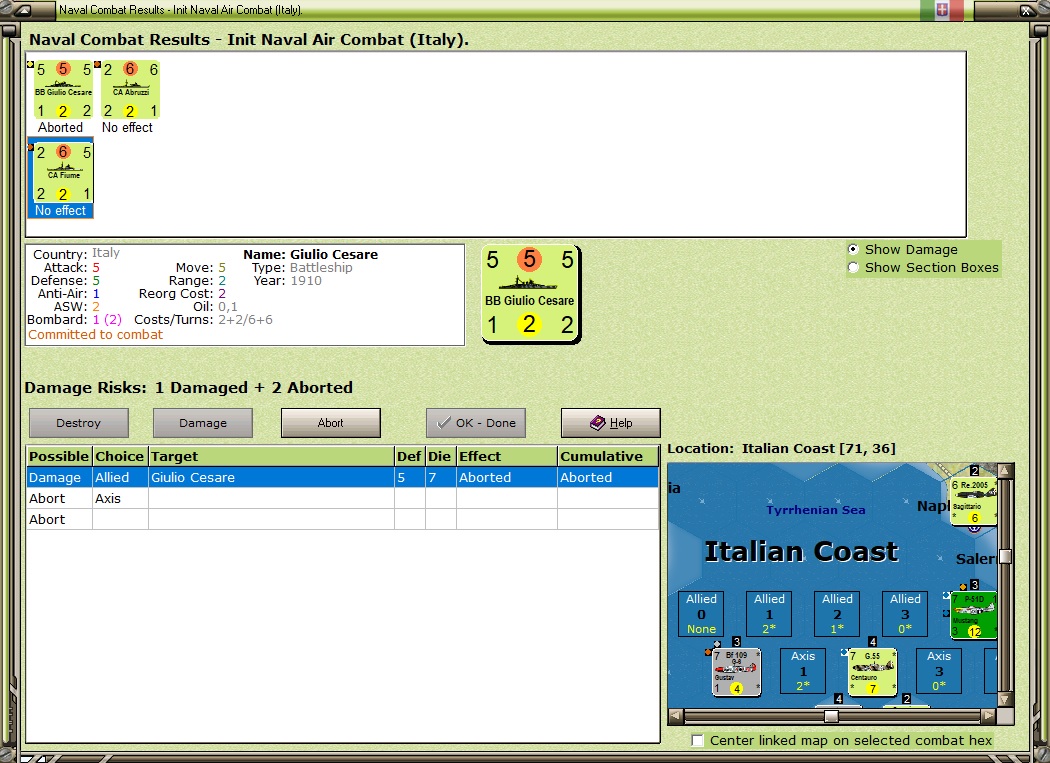Click the map vertical scrollbar up arrow
The image size is (1050, 763).
pyautogui.click(x=1004, y=471)
